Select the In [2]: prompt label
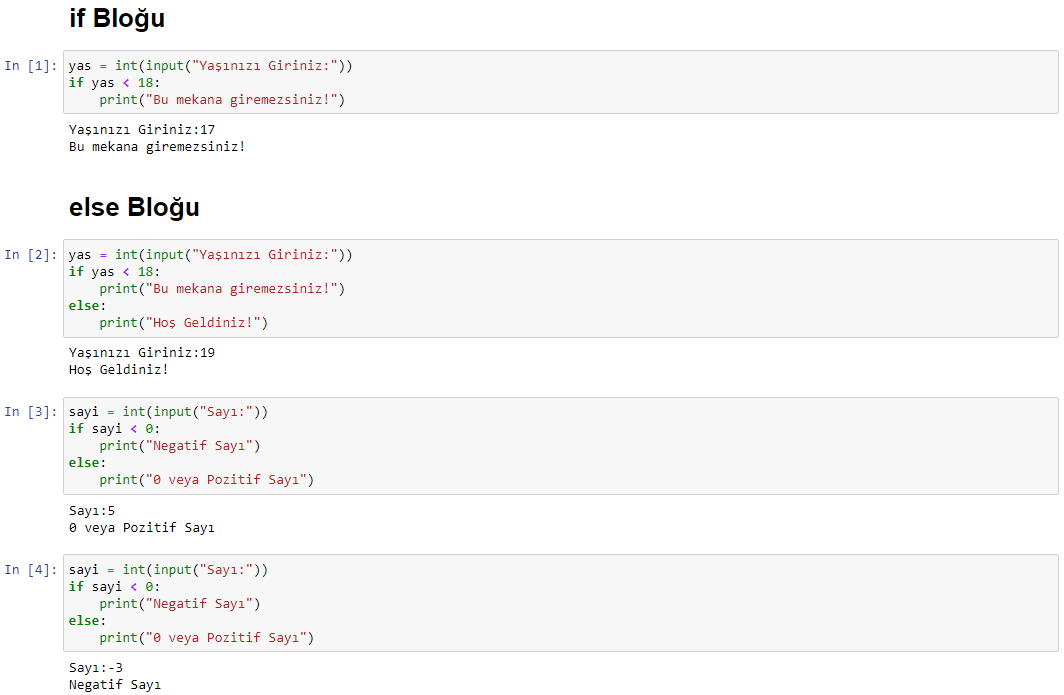 pos(31,255)
